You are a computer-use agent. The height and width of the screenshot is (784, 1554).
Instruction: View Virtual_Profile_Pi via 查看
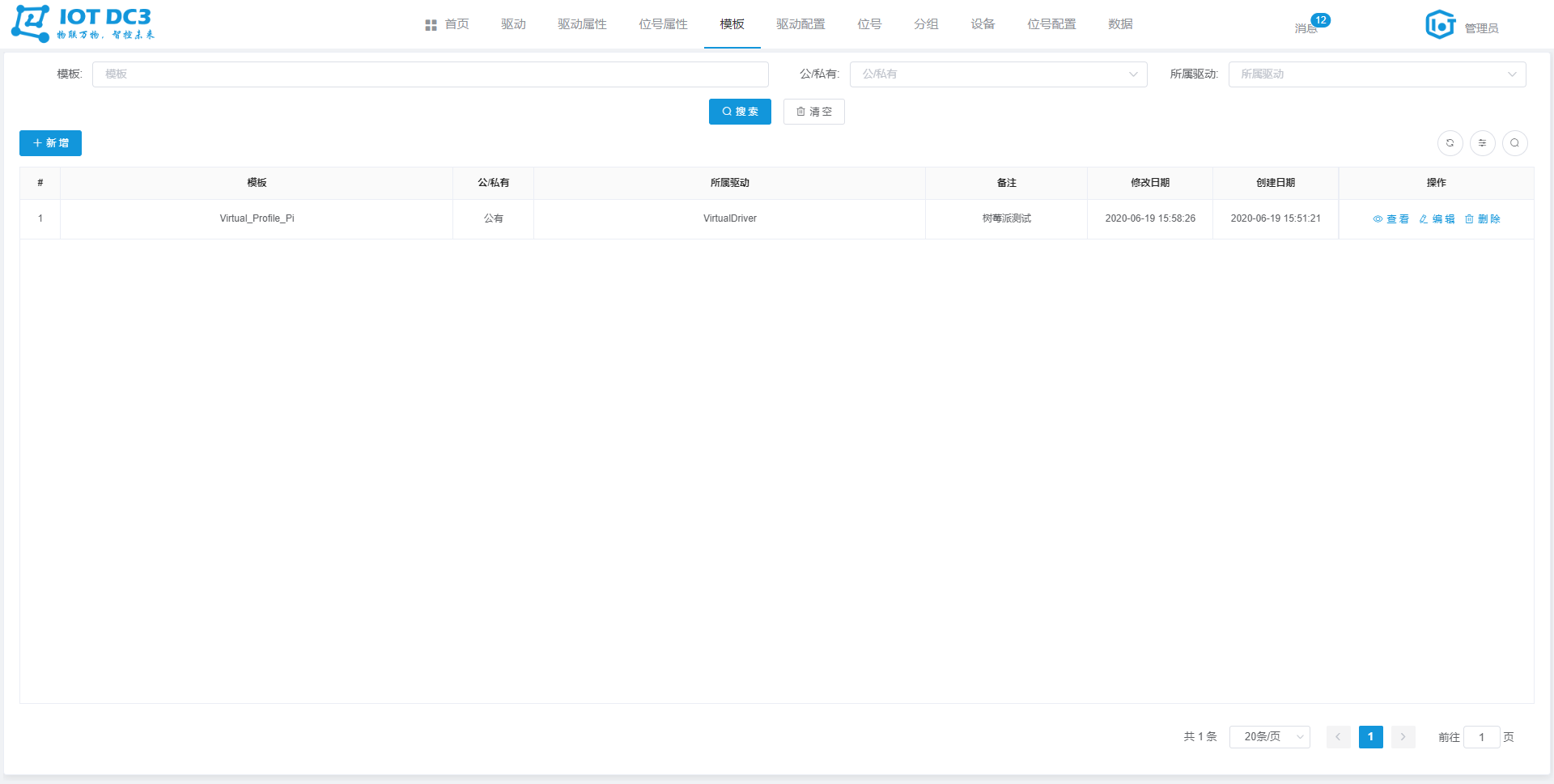point(1391,219)
